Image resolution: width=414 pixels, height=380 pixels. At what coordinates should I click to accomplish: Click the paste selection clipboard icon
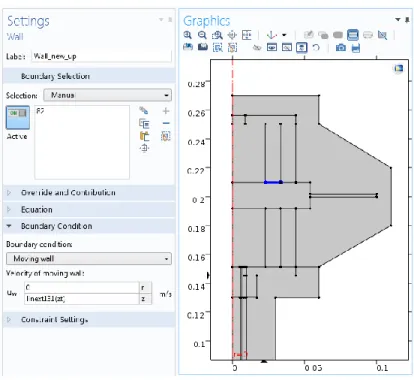(144, 136)
